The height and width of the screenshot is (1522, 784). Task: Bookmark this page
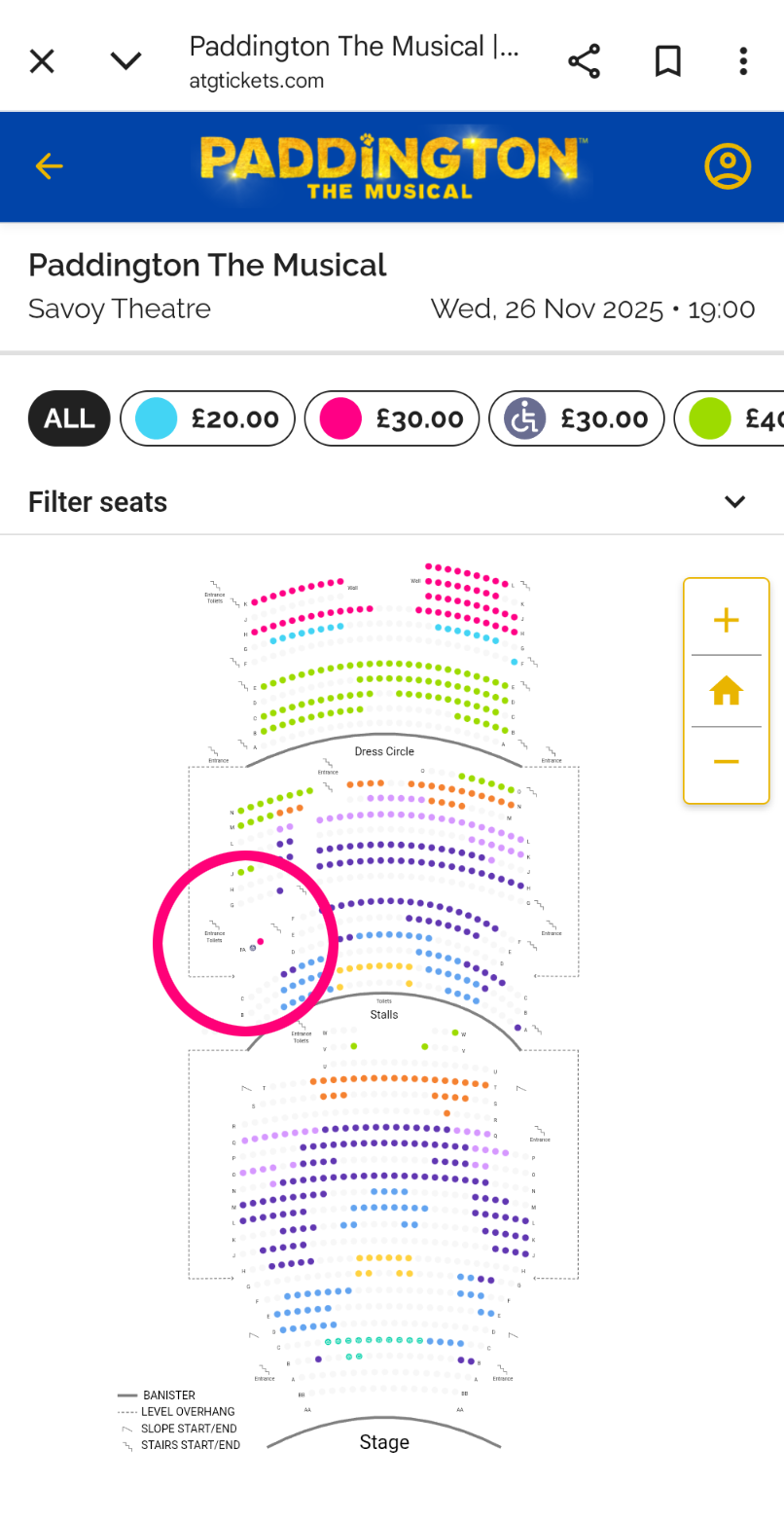coord(667,61)
